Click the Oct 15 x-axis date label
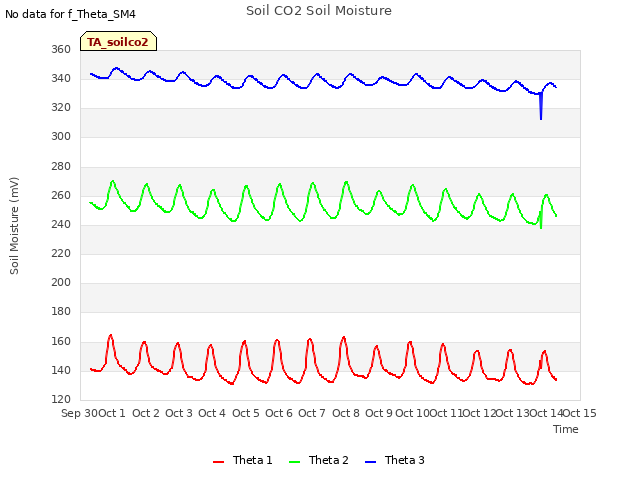This screenshot has height=480, width=640. (x=580, y=413)
